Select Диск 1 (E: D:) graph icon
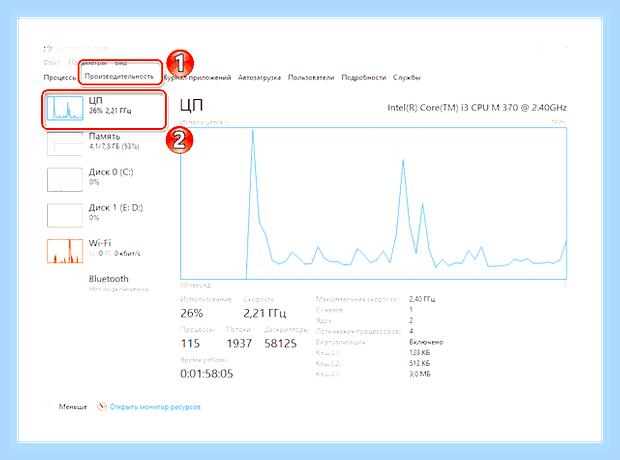Viewport: 620px width, 460px height. (65, 215)
